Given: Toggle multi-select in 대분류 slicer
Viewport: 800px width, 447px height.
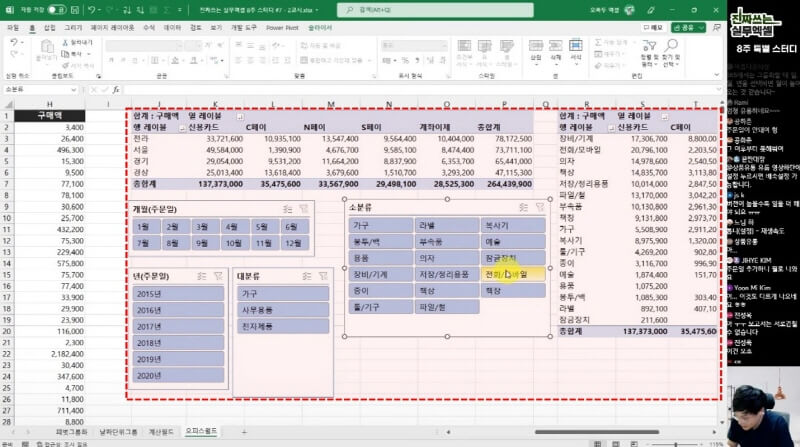Looking at the screenshot, I should coord(307,276).
